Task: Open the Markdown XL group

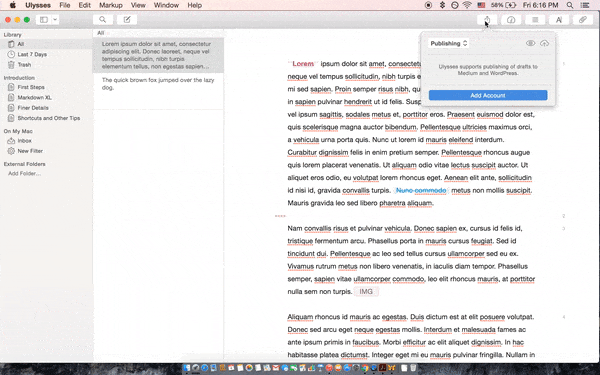Action: [x=46, y=98]
